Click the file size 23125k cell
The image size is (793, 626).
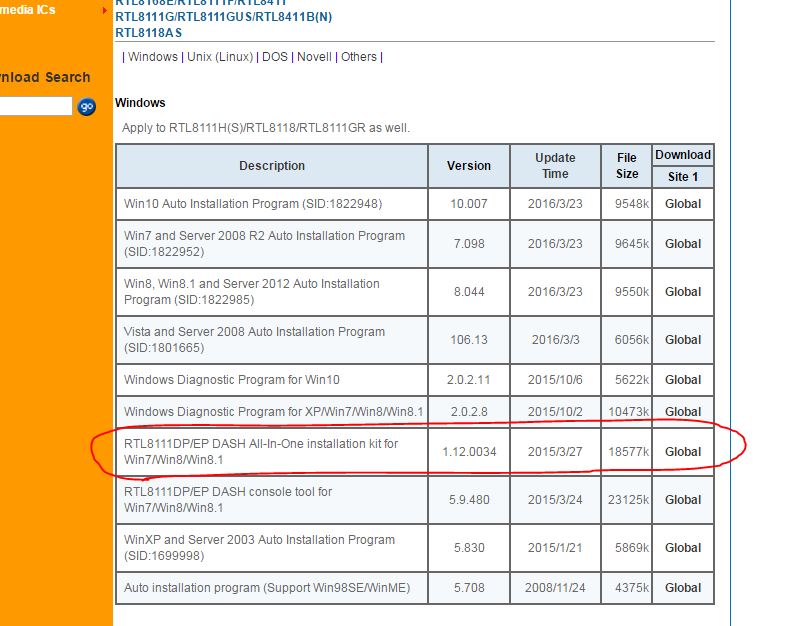[629, 500]
